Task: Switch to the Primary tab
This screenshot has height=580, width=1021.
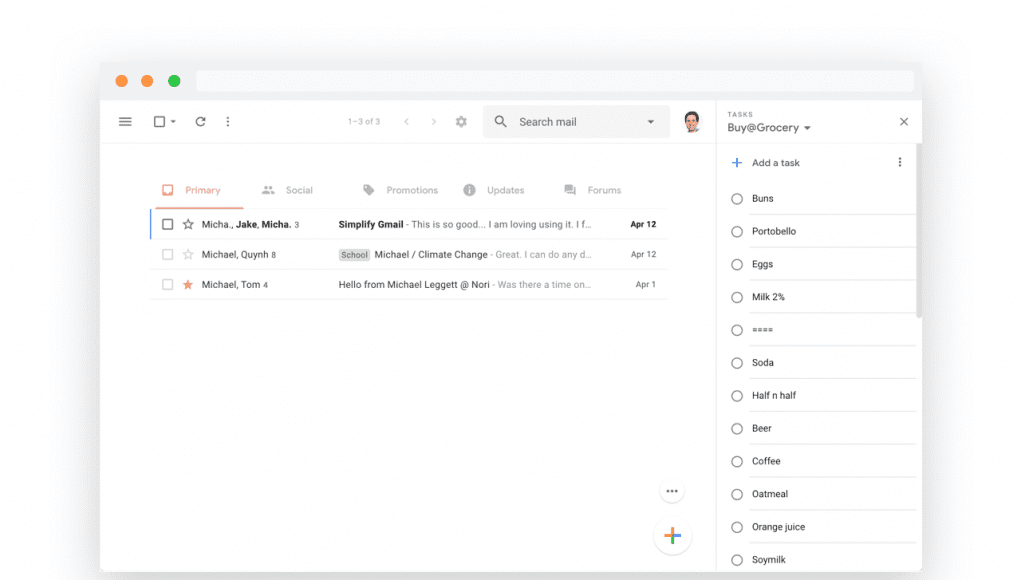Action: point(199,190)
